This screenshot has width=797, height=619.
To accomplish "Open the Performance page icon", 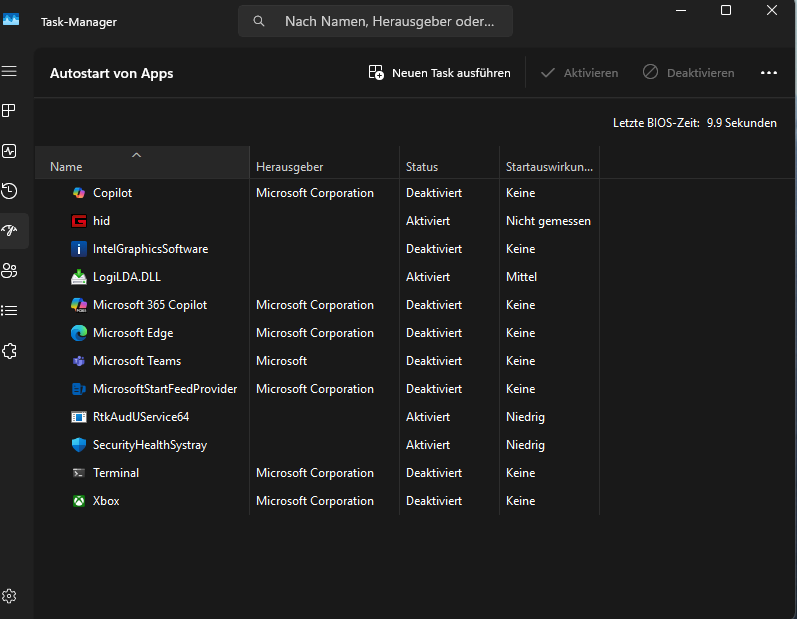I will 9,151.
